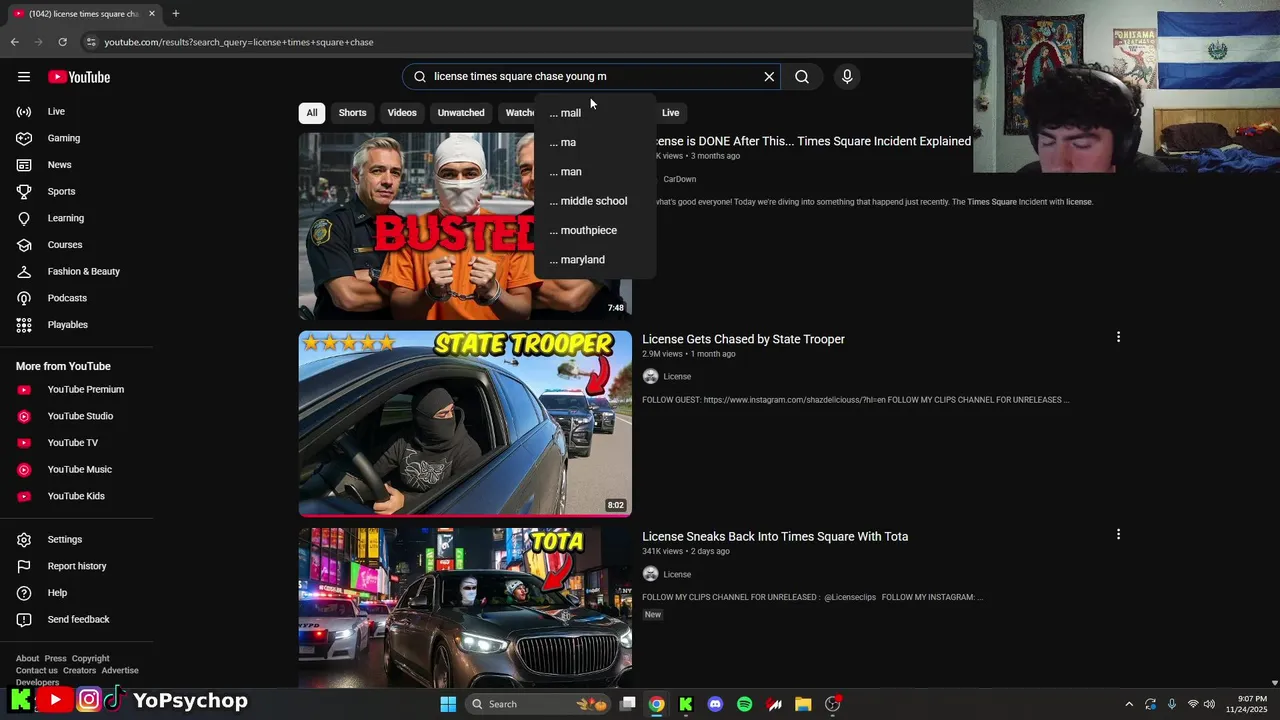Open Discord from the taskbar
The height and width of the screenshot is (720, 1280).
(715, 704)
